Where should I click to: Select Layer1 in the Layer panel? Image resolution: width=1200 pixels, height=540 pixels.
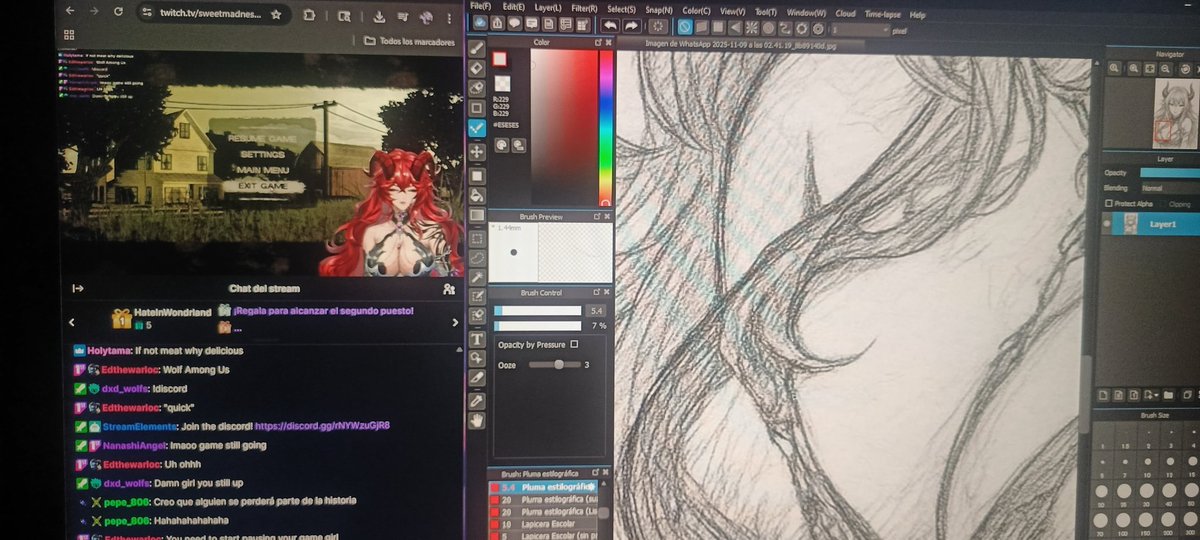[1150, 225]
